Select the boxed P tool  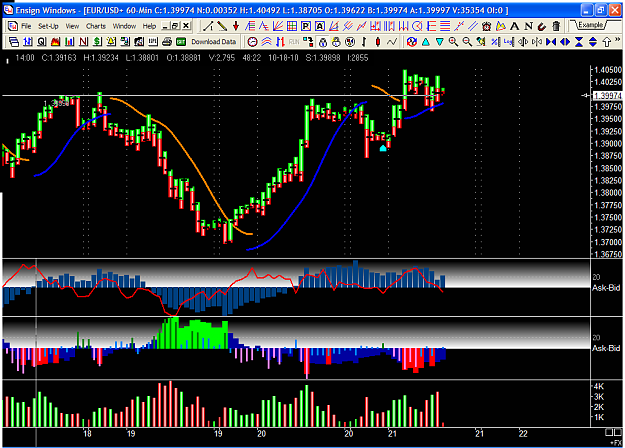306,26
